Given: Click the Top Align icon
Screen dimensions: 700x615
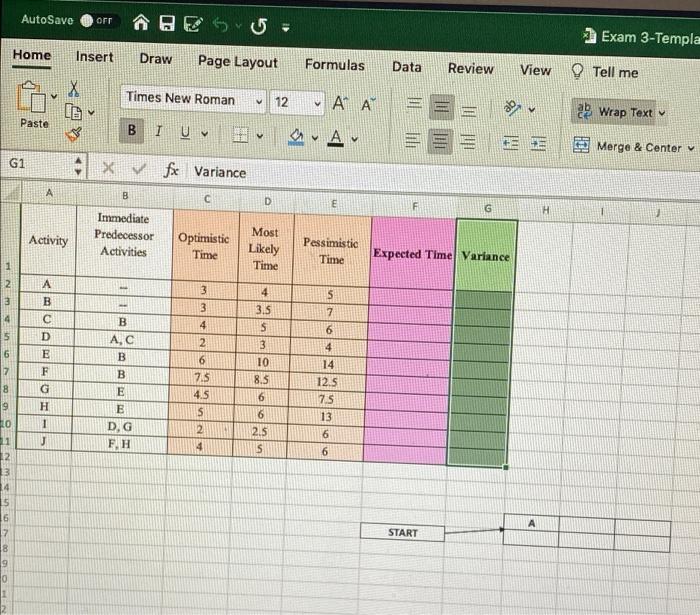Looking at the screenshot, I should coord(414,104).
